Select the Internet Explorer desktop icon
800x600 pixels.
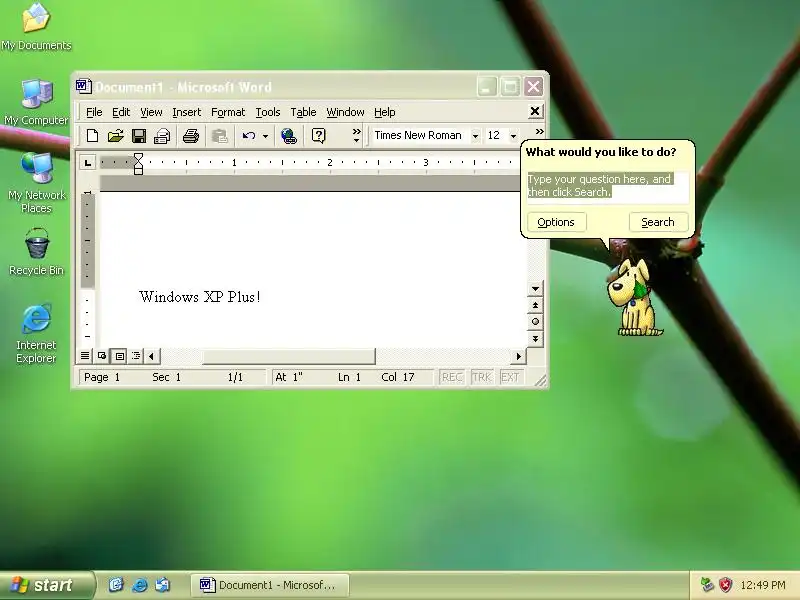pyautogui.click(x=36, y=334)
